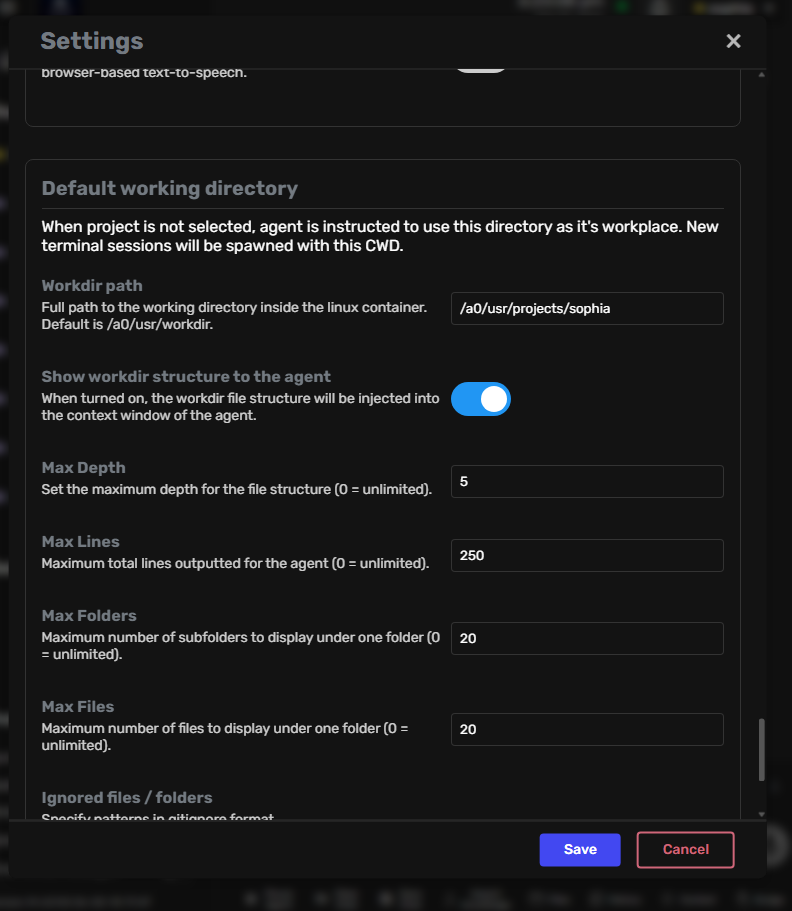
Task: Select the Max Folders input box
Action: coord(587,638)
